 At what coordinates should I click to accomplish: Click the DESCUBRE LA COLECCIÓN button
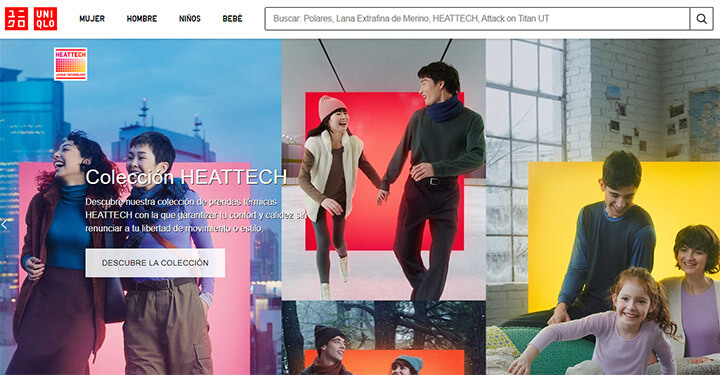point(155,263)
